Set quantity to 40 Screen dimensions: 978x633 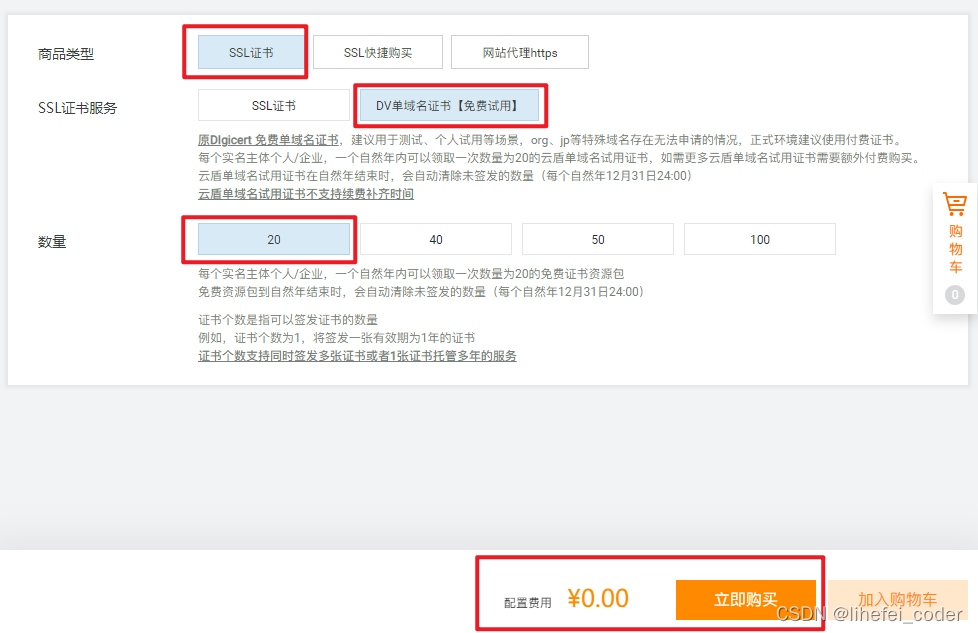(x=436, y=239)
